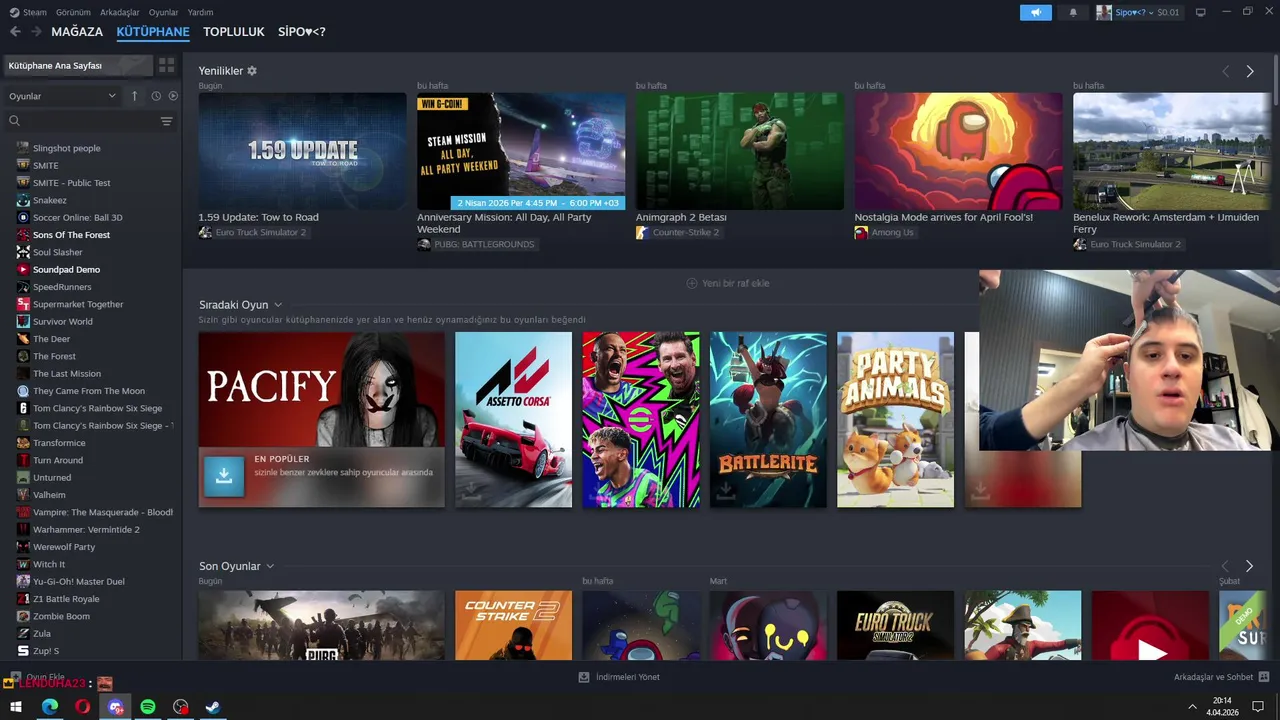Open the 1.59 Update: Tow to Road news thumbnail
The image size is (1280, 720).
pos(302,151)
